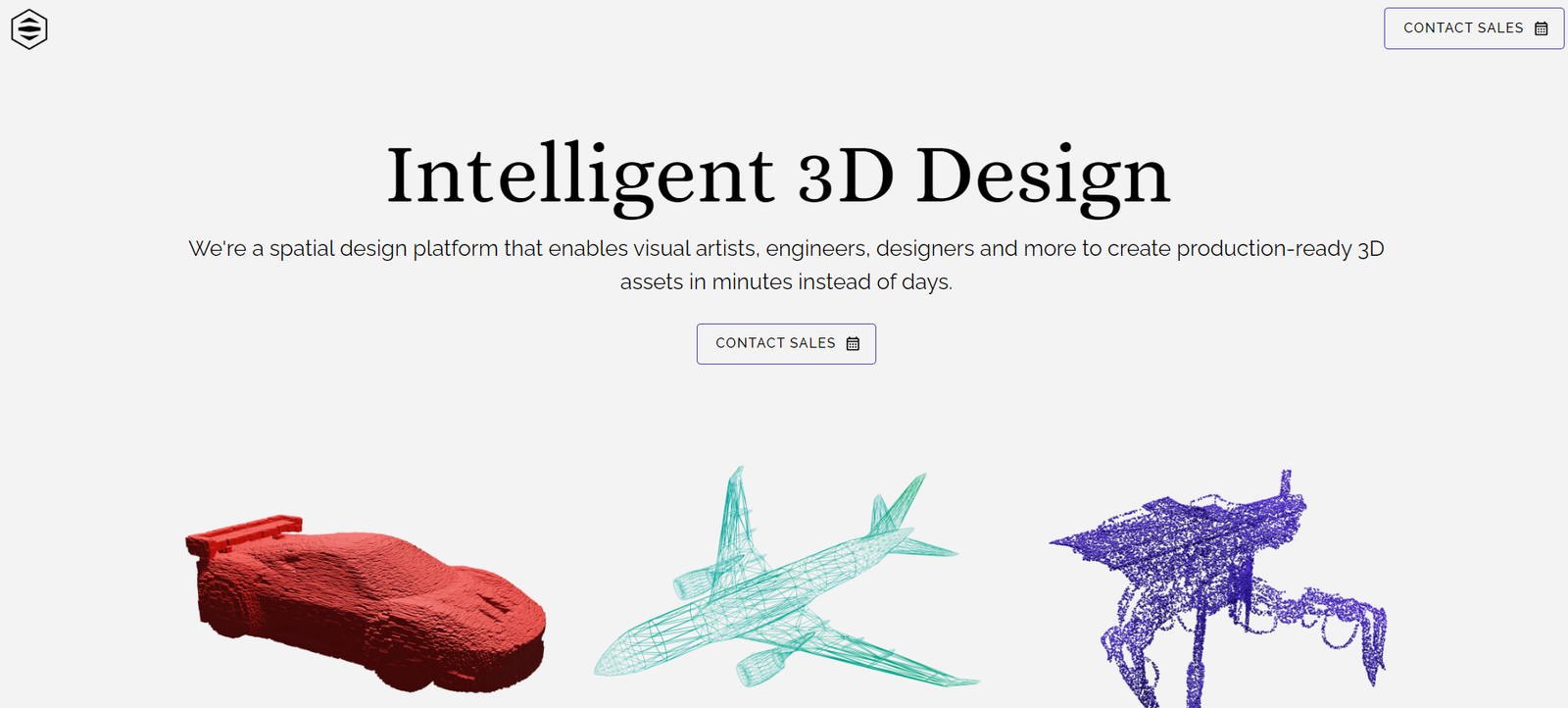Open Contact Sales from the top-right header
The width and height of the screenshot is (1568, 708).
click(1474, 28)
